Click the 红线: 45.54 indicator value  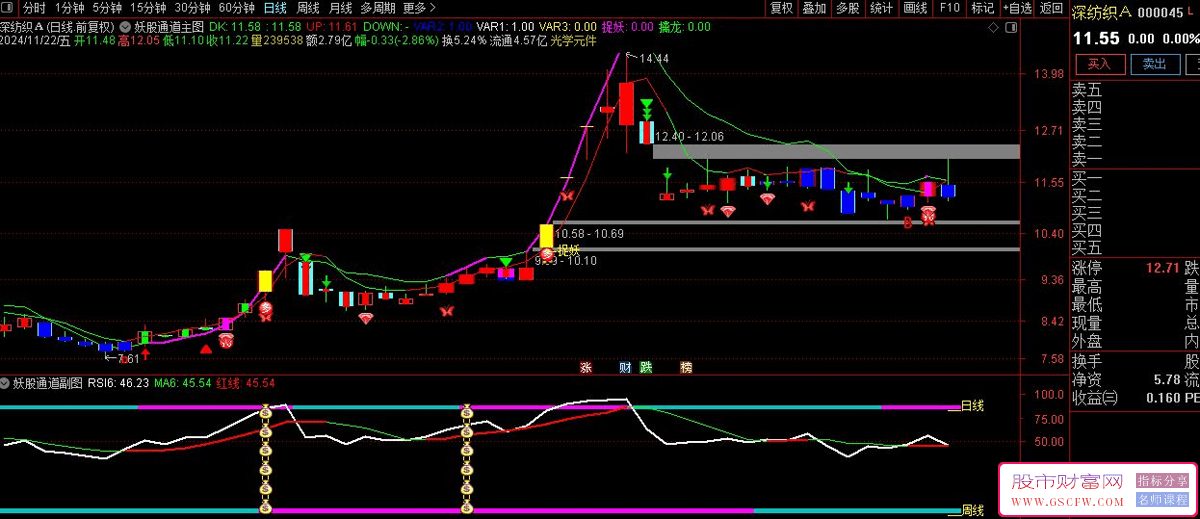(245, 382)
